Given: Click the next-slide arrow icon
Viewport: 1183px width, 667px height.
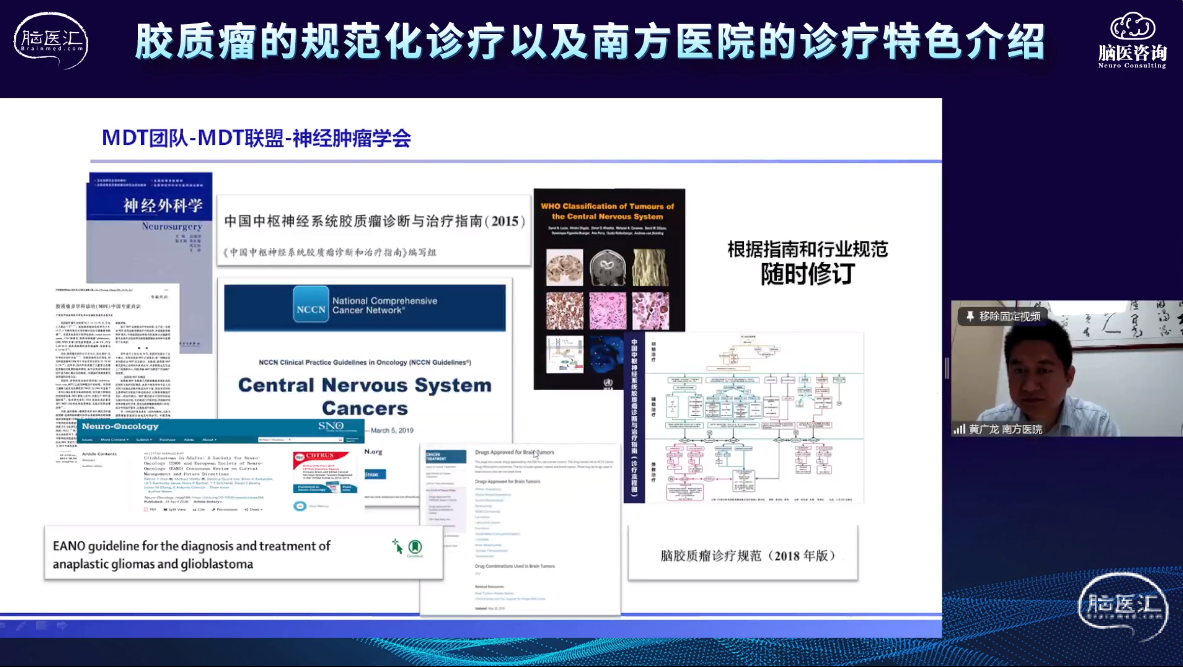Looking at the screenshot, I should coord(62,626).
